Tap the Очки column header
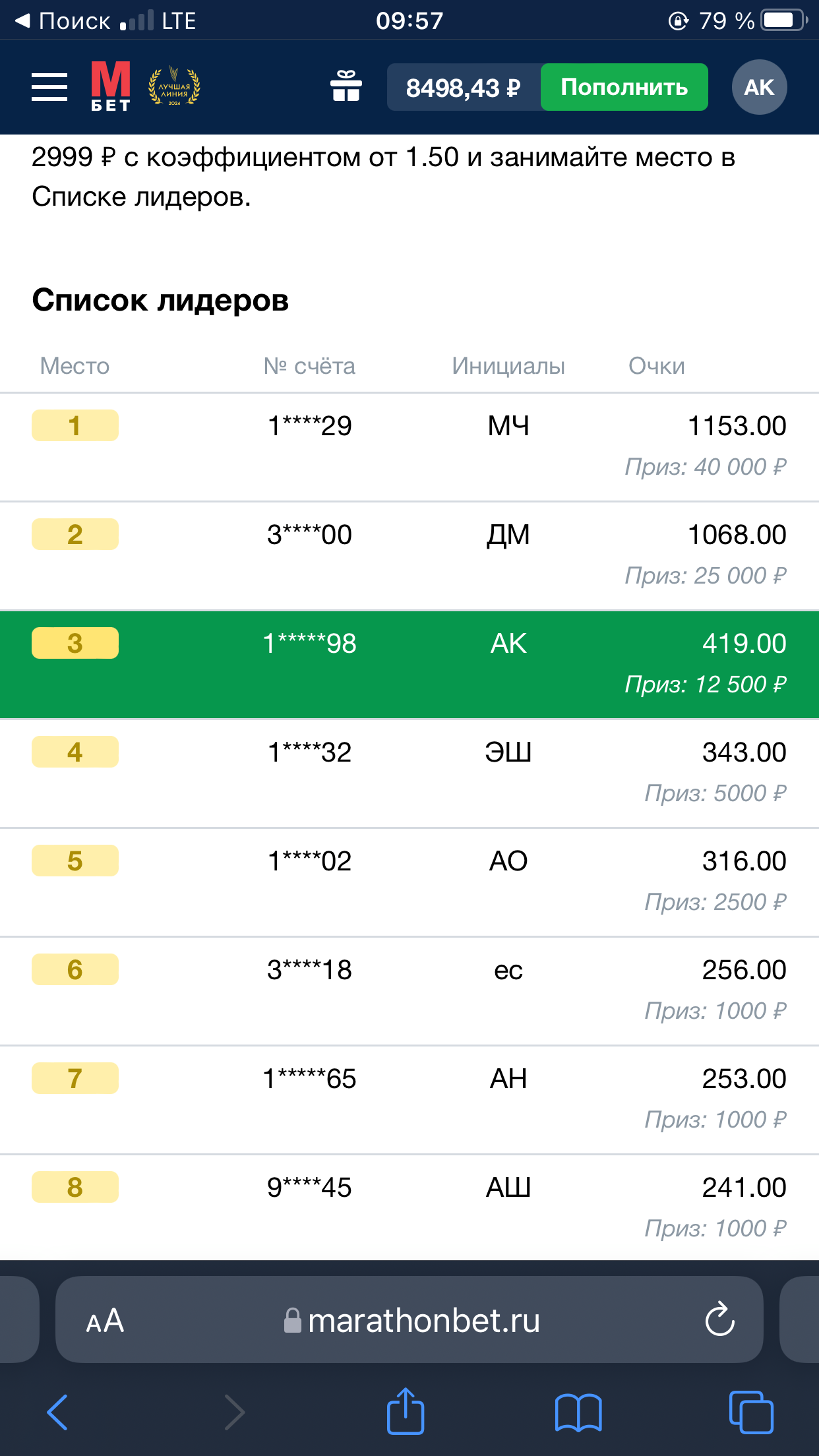The image size is (819, 1456). click(656, 366)
